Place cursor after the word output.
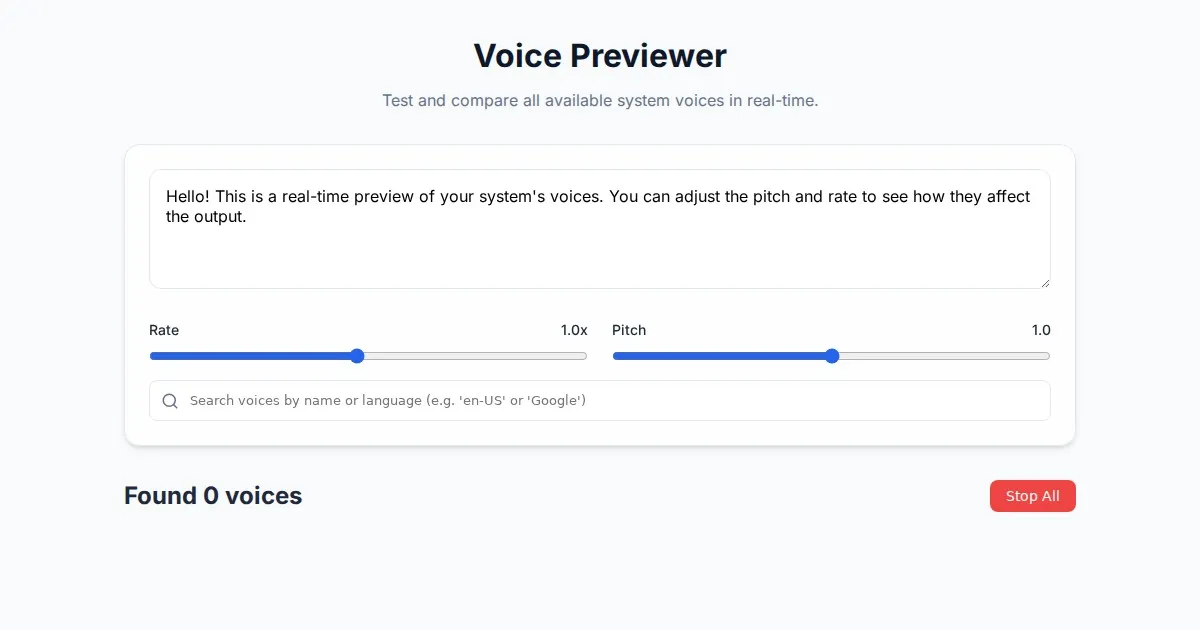The height and width of the screenshot is (630, 1200). coord(247,217)
